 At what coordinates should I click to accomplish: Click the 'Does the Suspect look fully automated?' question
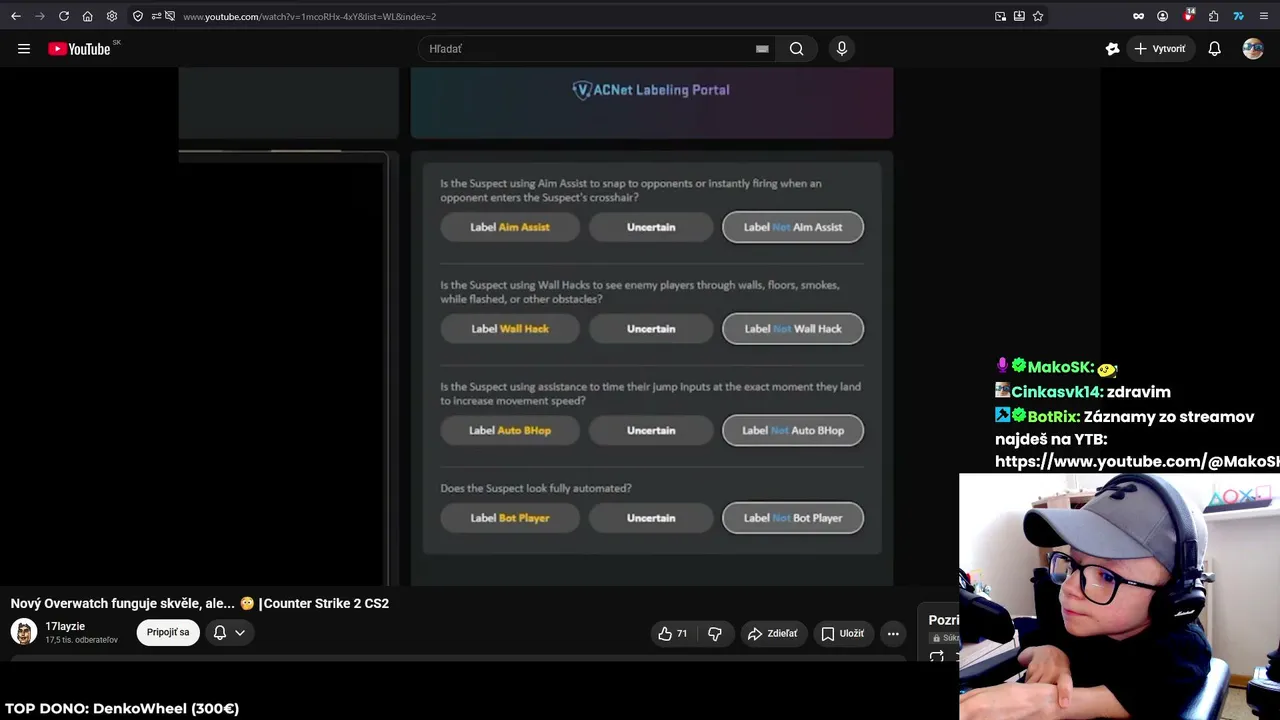536,488
